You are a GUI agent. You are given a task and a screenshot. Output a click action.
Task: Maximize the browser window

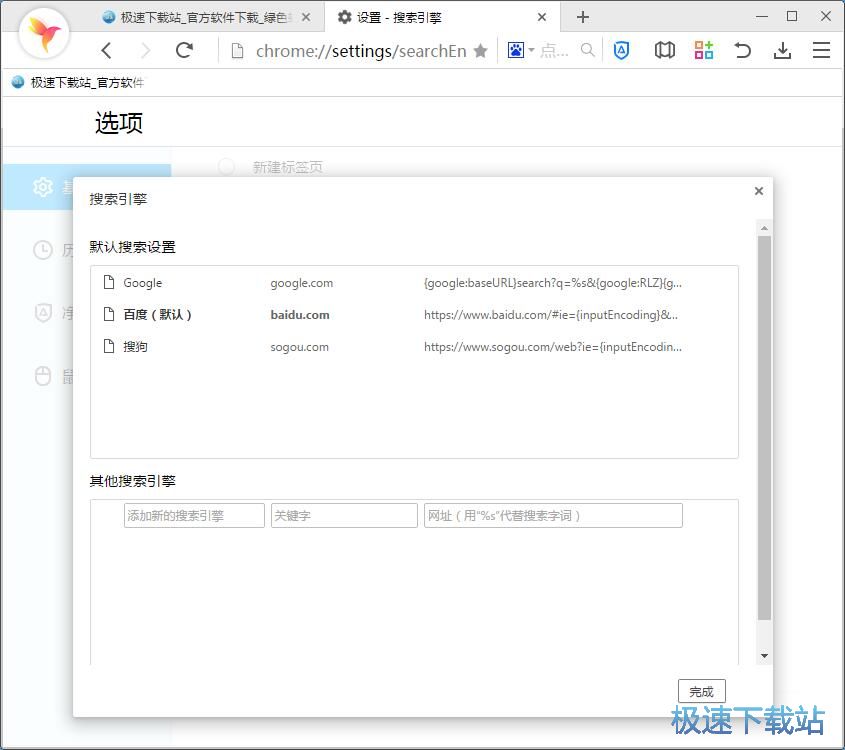792,16
